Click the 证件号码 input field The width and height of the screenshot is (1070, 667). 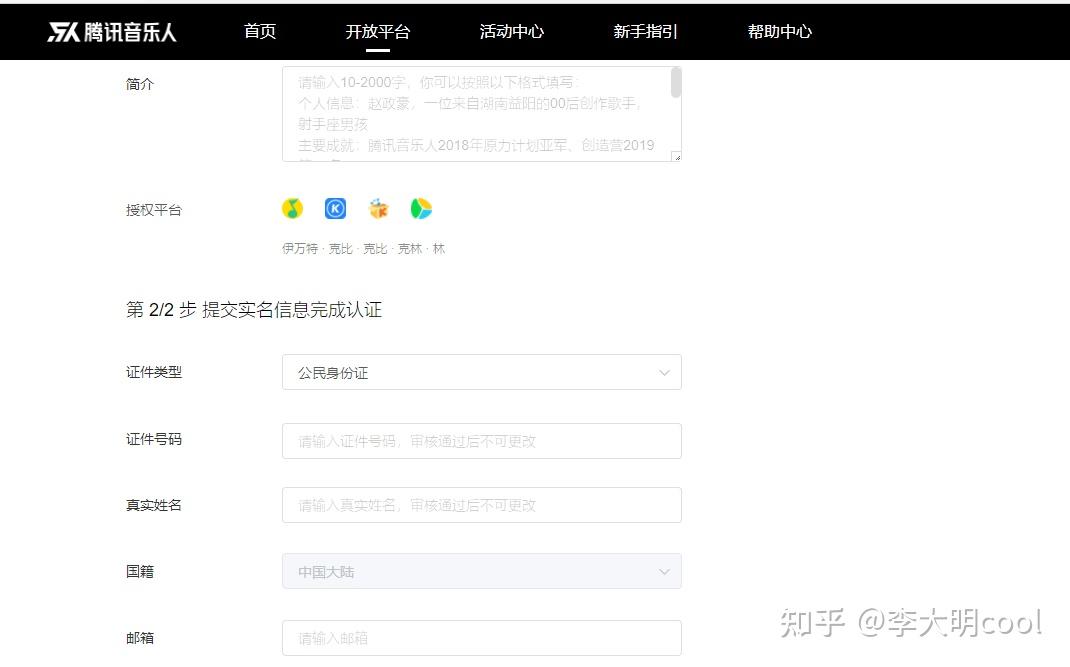coord(482,440)
